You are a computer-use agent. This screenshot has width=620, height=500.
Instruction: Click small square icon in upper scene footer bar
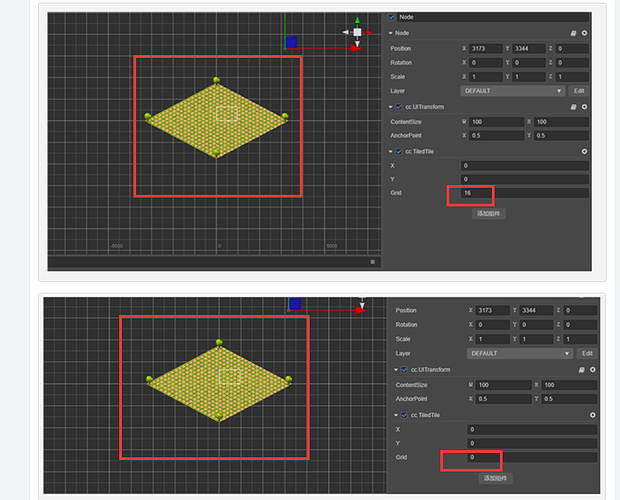click(x=372, y=262)
